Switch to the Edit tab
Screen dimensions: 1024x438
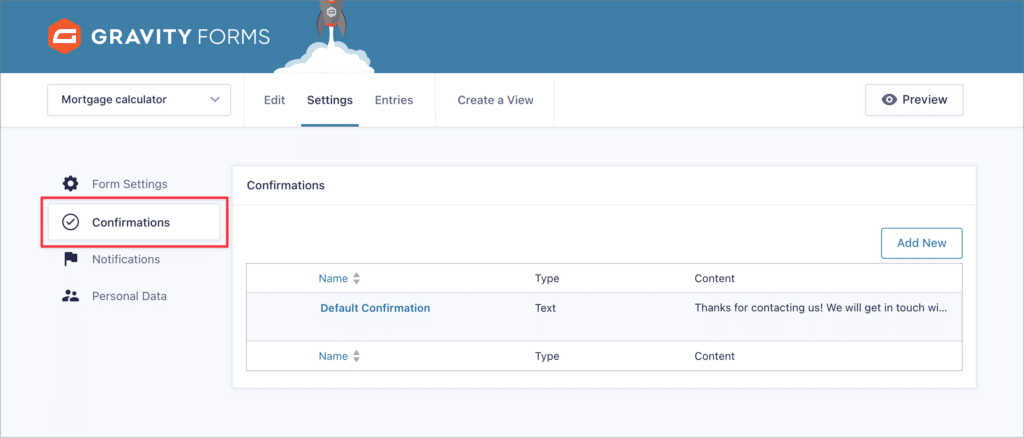pyautogui.click(x=274, y=100)
